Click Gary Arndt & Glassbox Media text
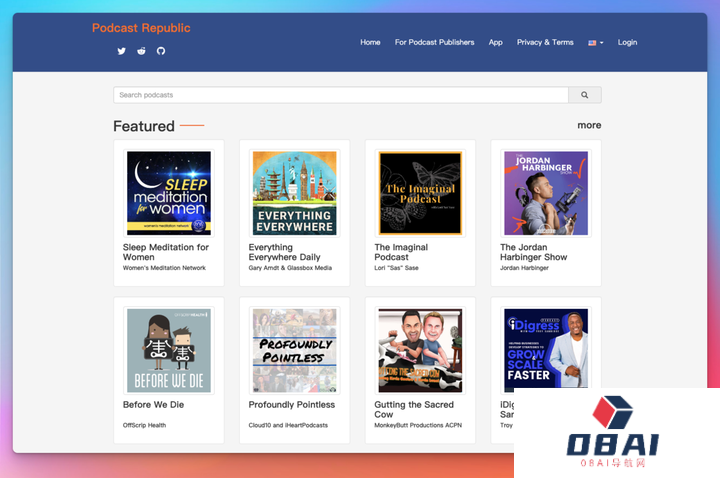720x478 pixels. coord(290,268)
